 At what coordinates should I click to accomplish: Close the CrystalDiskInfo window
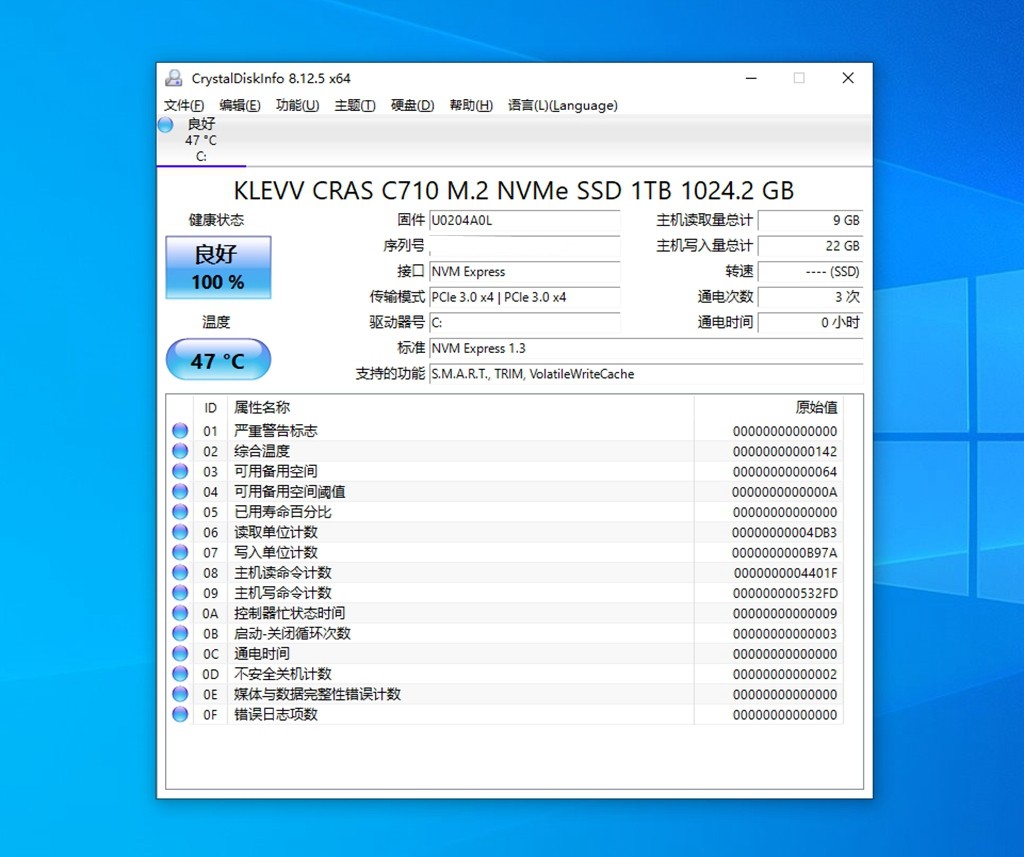click(848, 78)
